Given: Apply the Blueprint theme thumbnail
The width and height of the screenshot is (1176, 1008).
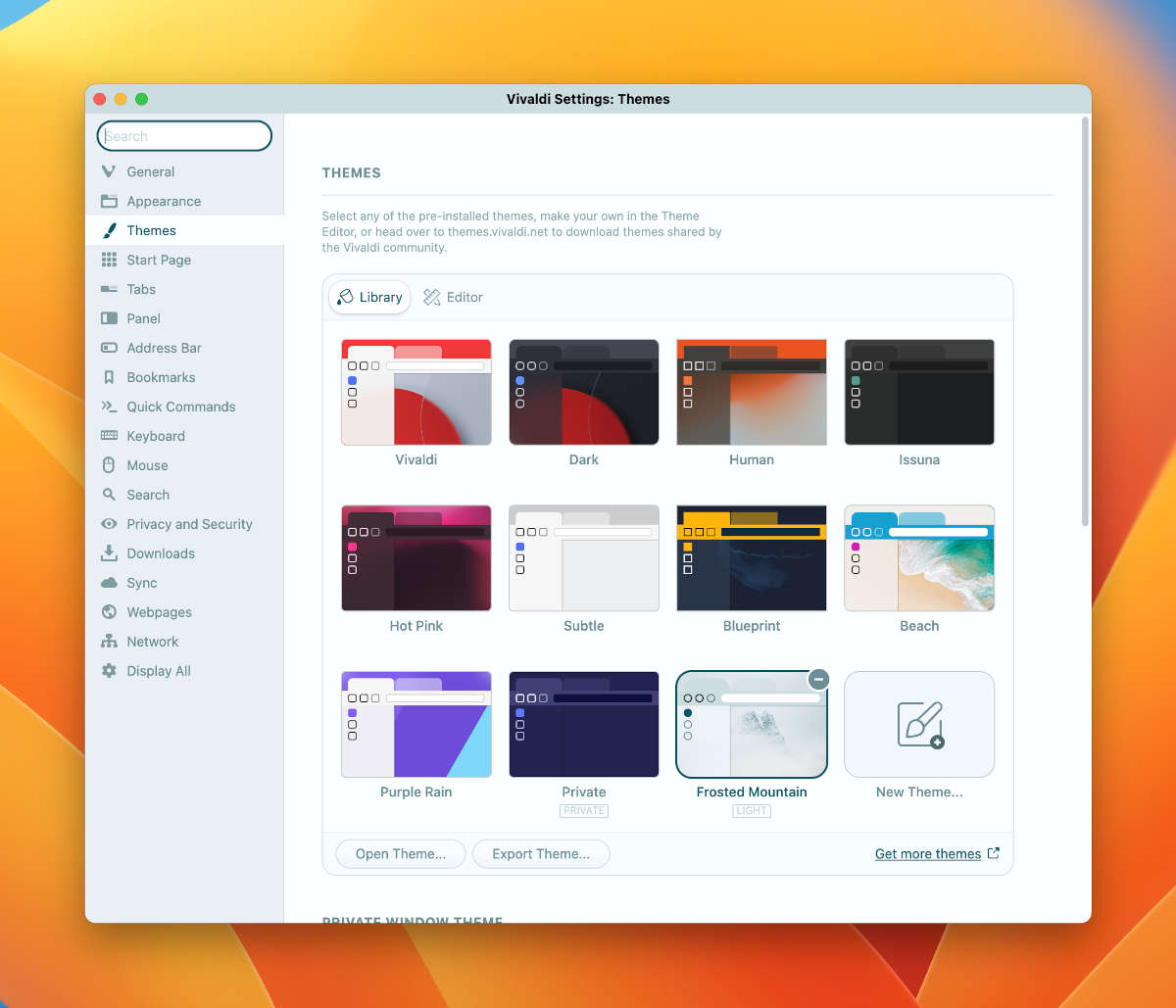Looking at the screenshot, I should 752,558.
